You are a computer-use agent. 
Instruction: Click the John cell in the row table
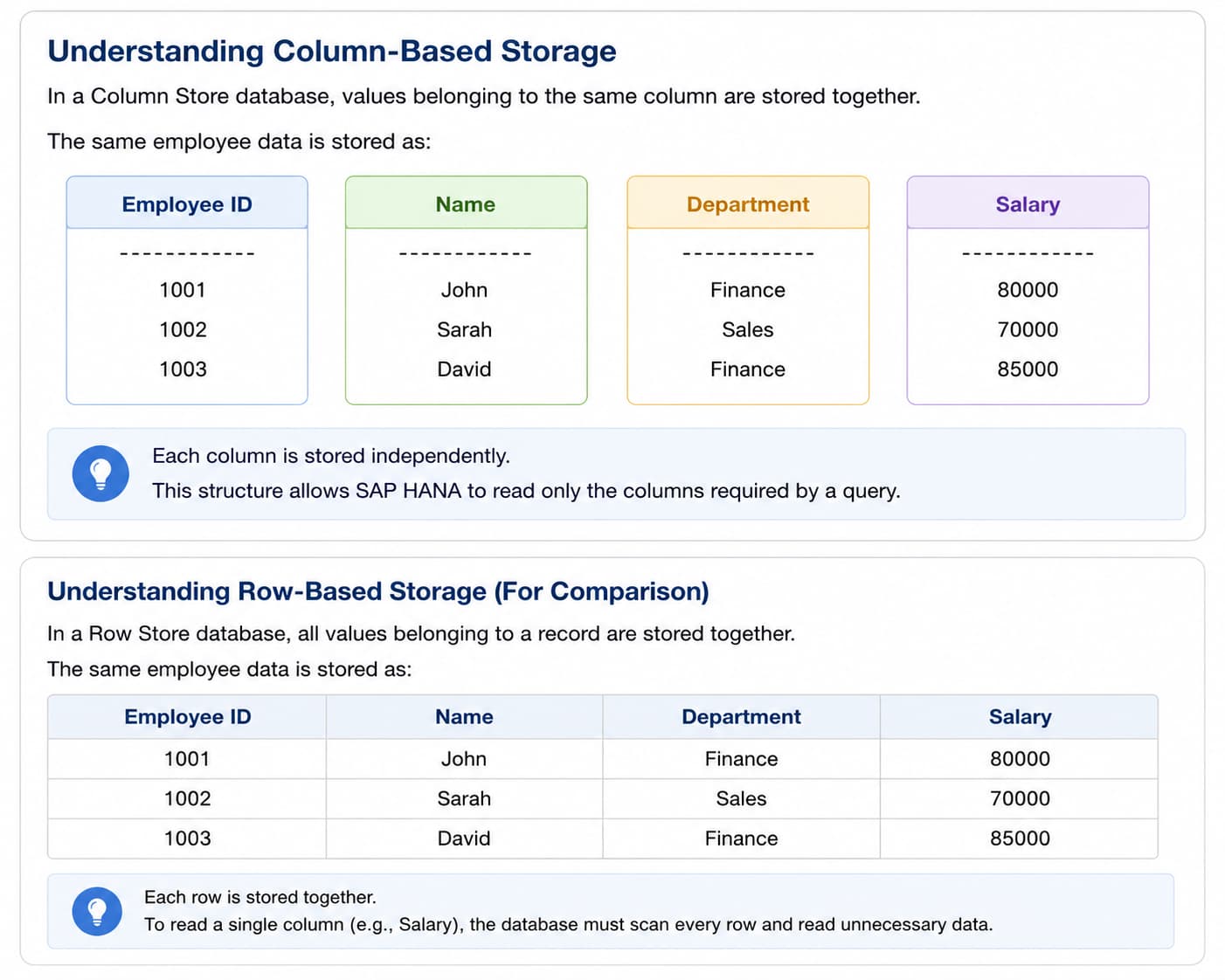tap(464, 759)
